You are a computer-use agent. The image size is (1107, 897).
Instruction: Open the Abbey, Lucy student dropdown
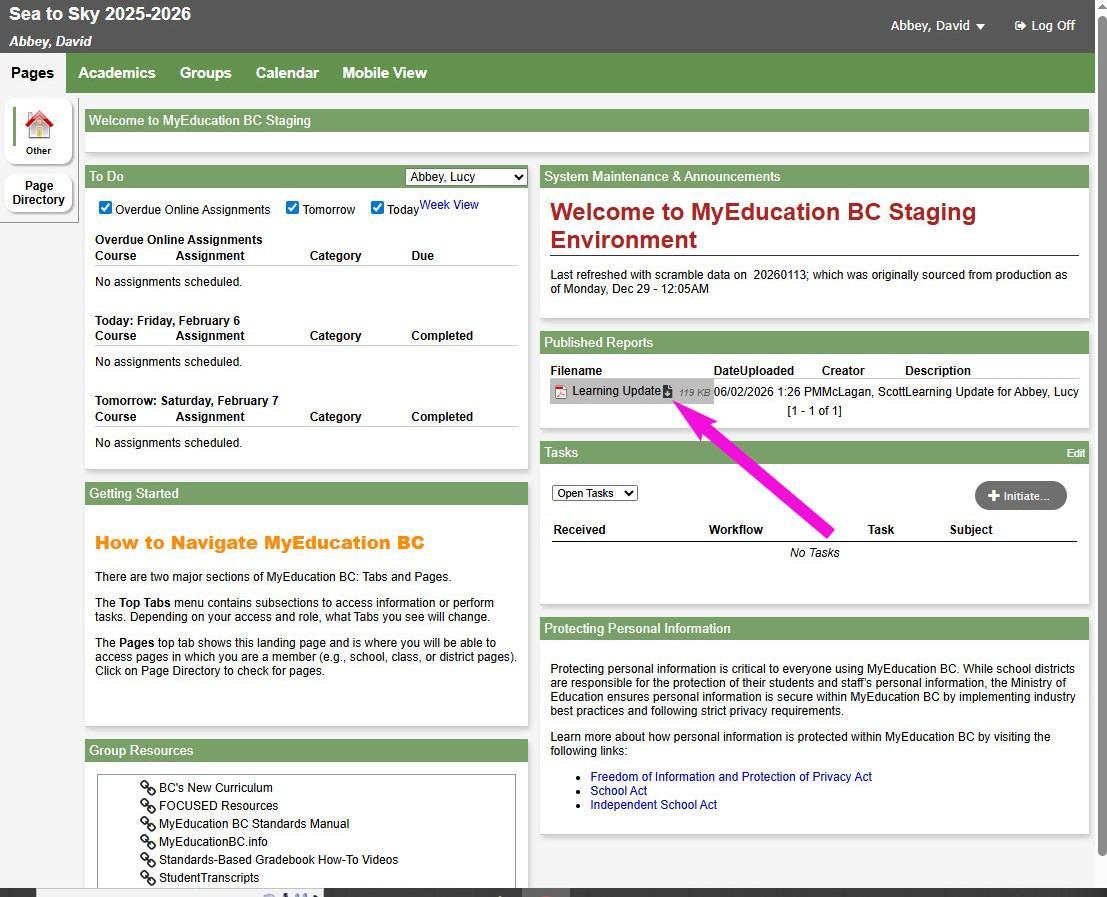tap(466, 177)
